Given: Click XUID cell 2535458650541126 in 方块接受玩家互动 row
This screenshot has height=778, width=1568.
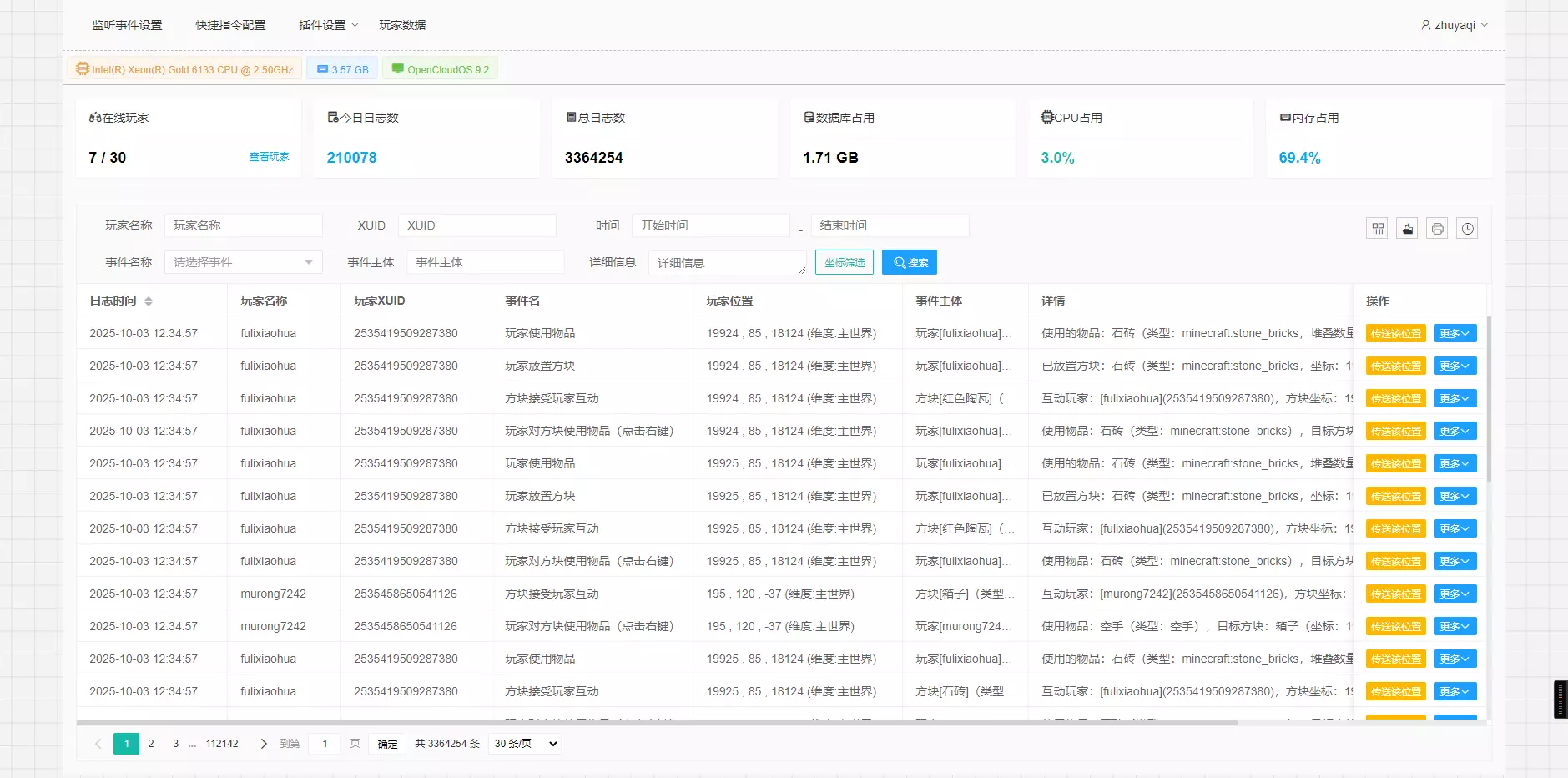Looking at the screenshot, I should [406, 594].
